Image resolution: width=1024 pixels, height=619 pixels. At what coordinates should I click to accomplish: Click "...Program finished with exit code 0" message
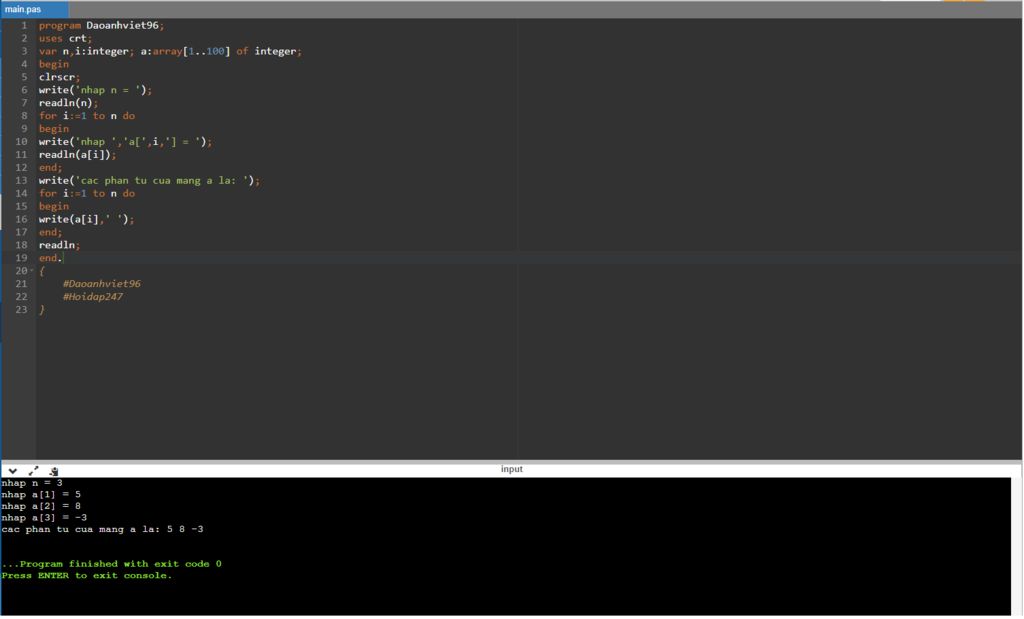(112, 564)
